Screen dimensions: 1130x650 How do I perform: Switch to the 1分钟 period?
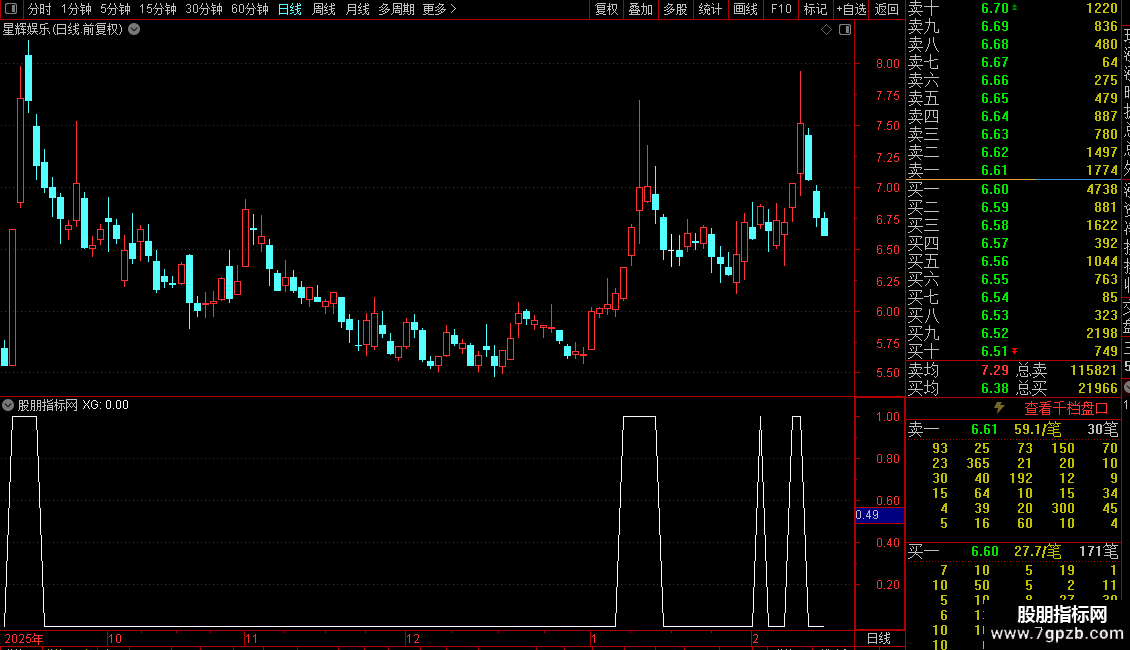click(x=76, y=9)
